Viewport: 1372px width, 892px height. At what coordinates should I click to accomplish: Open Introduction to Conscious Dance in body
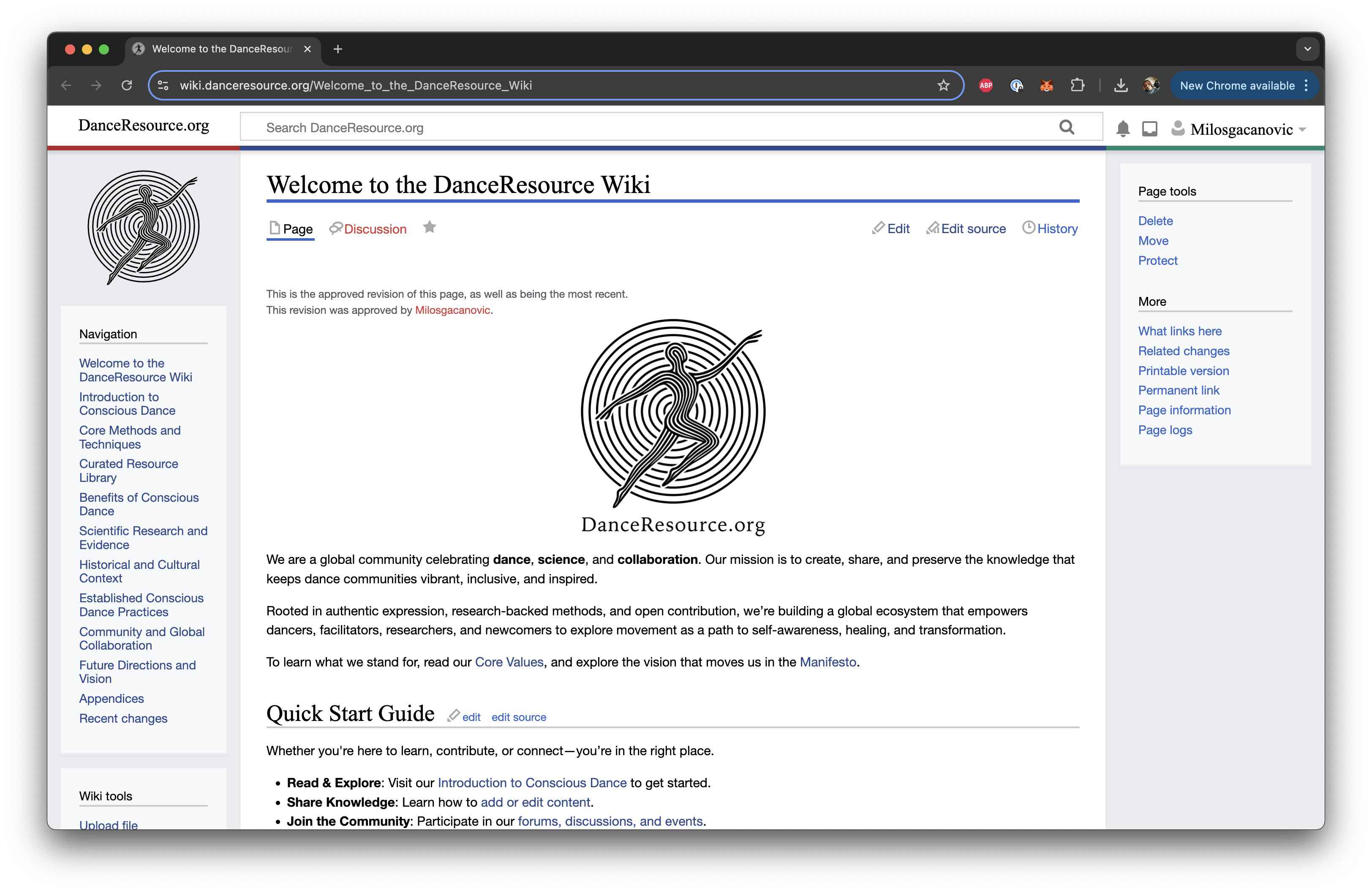point(531,783)
